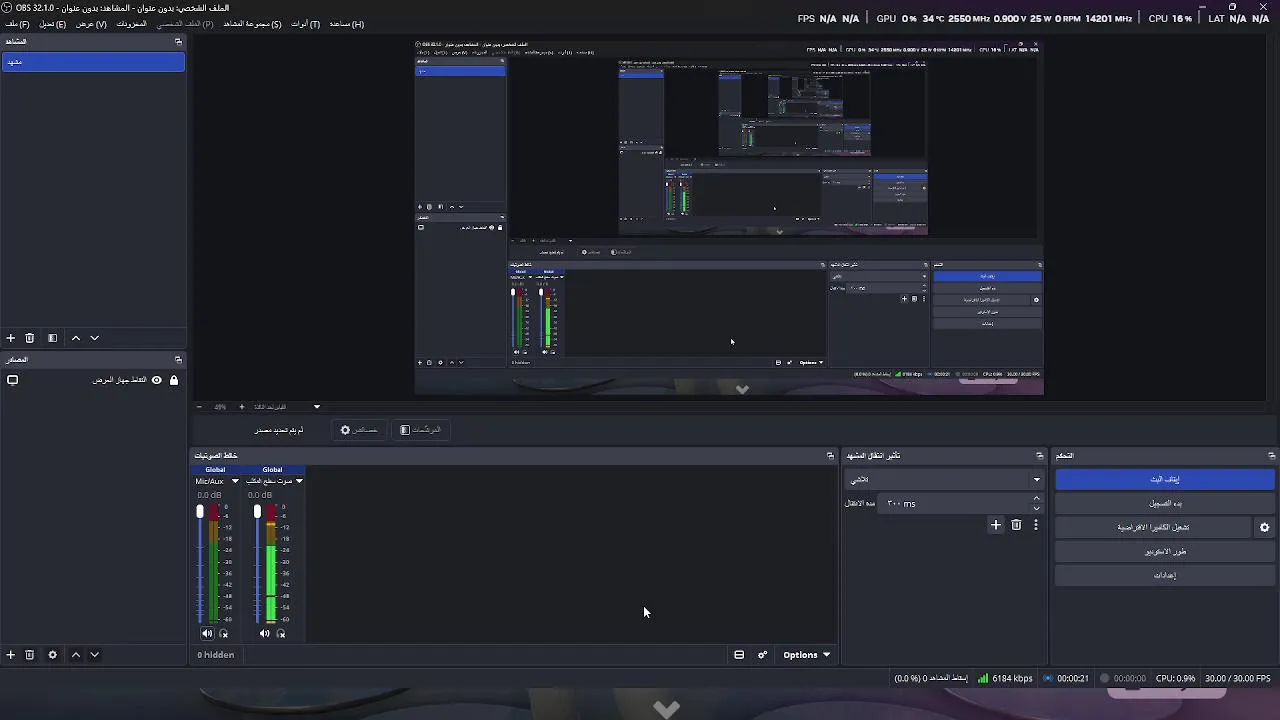
Task: Click the 30.00 / 30.00 FPS status entry
Action: pos(1238,678)
